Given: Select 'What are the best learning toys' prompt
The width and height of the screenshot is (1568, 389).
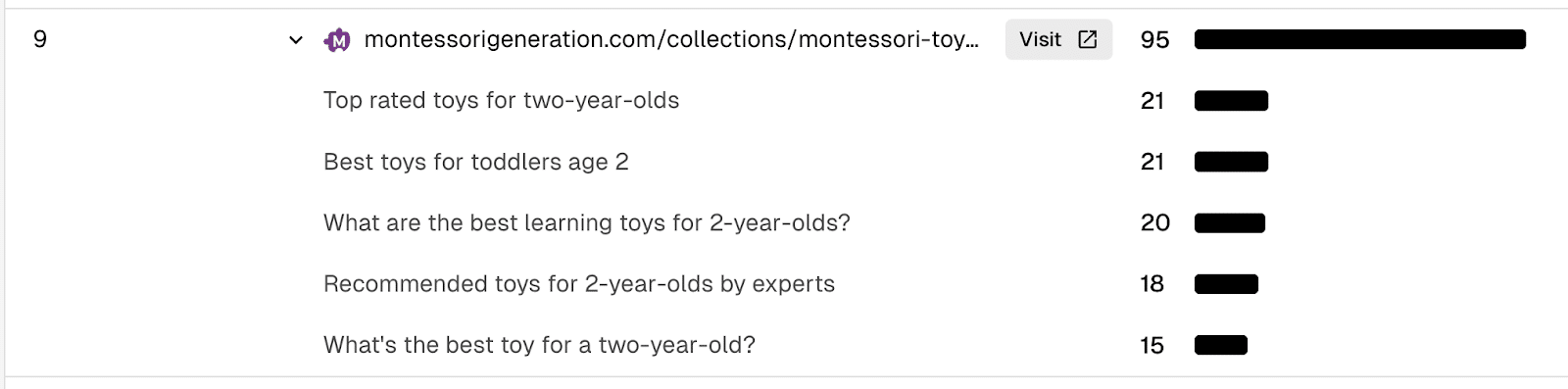Looking at the screenshot, I should (x=587, y=222).
